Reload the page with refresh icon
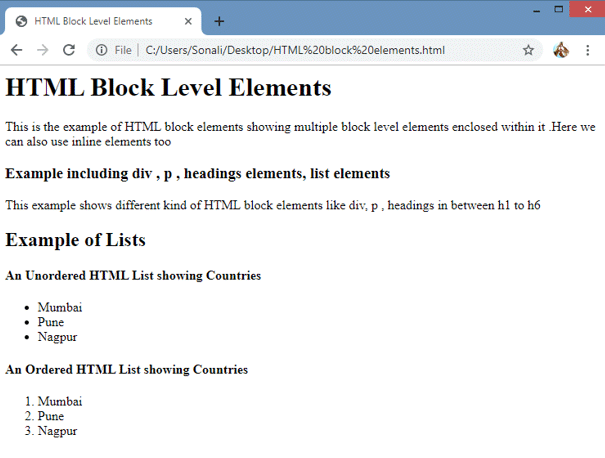Viewport: 605px width, 458px height. [x=69, y=50]
